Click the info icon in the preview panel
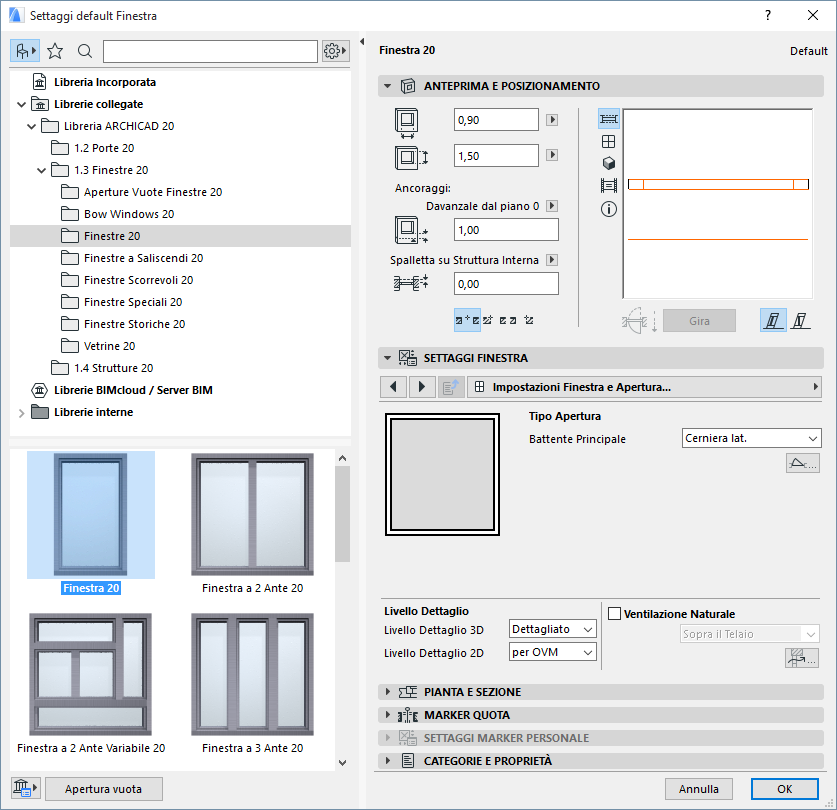The height and width of the screenshot is (810, 837). click(608, 208)
